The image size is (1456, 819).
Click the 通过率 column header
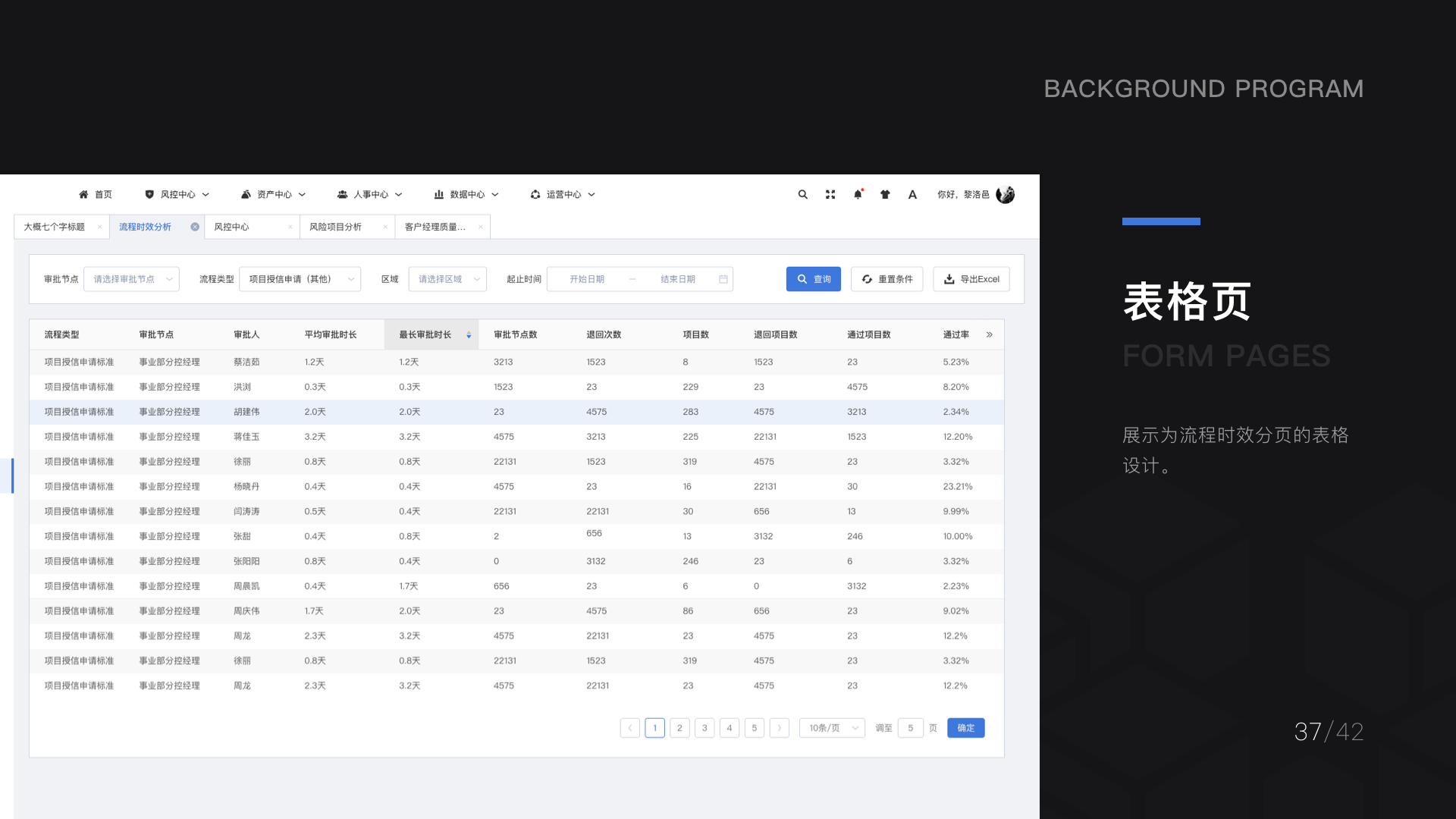(x=956, y=334)
